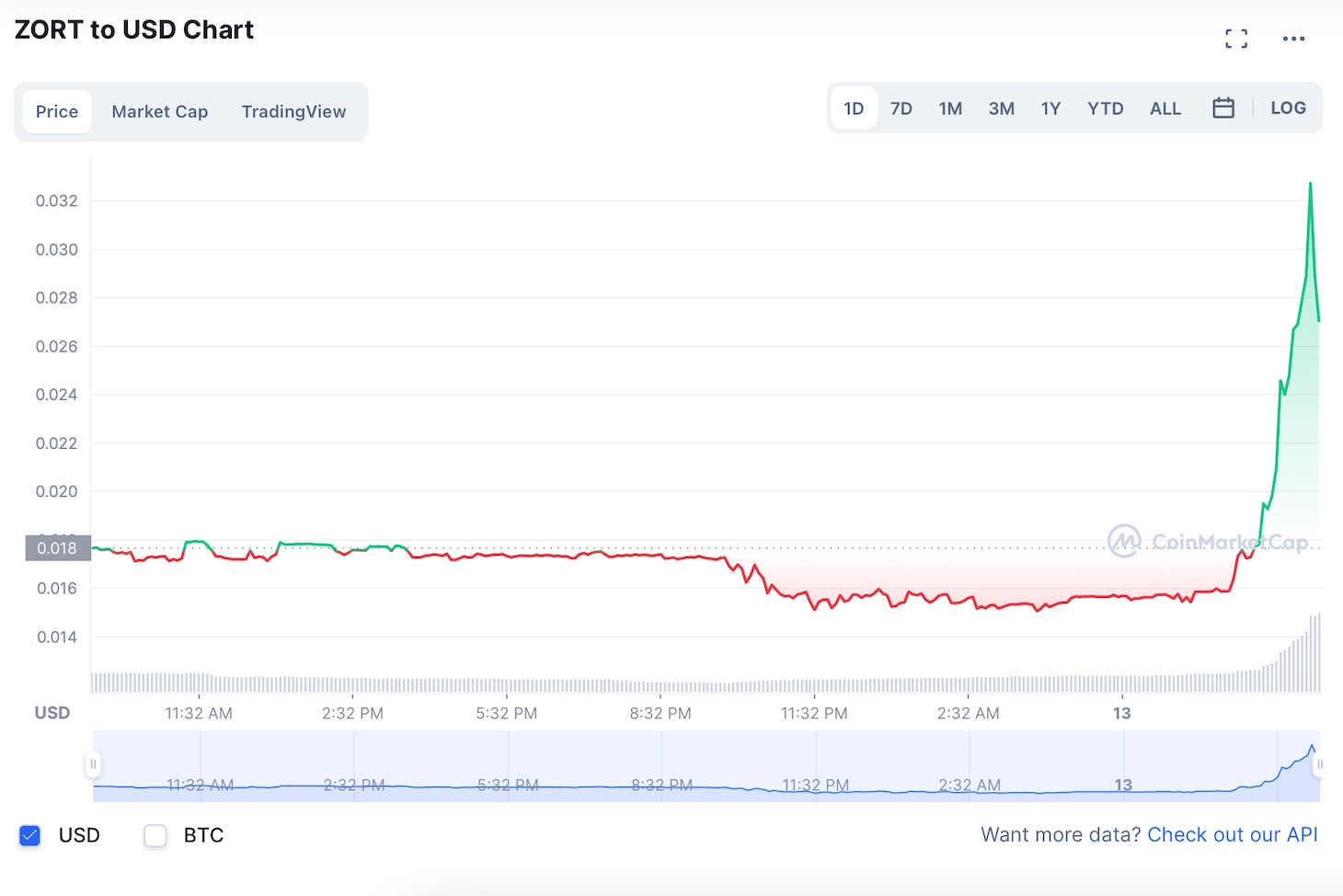Screen dimensions: 1343x896
Task: Enable the BTC checkbox
Action: coord(155,835)
